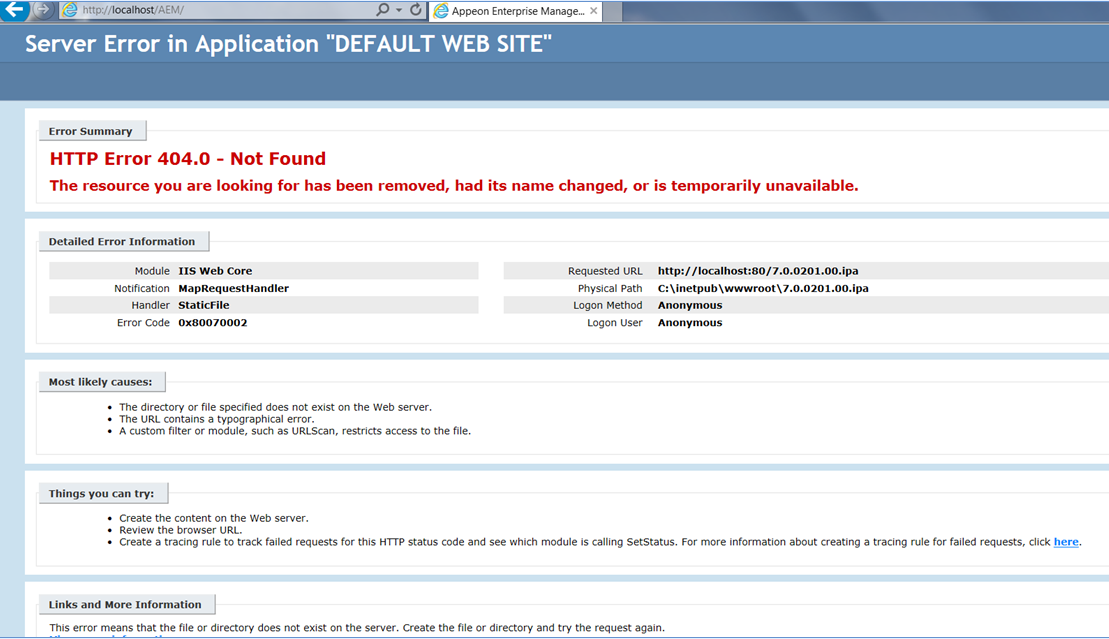Click the 'Things you can try:' section label
The width and height of the screenshot is (1109, 639).
point(101,493)
